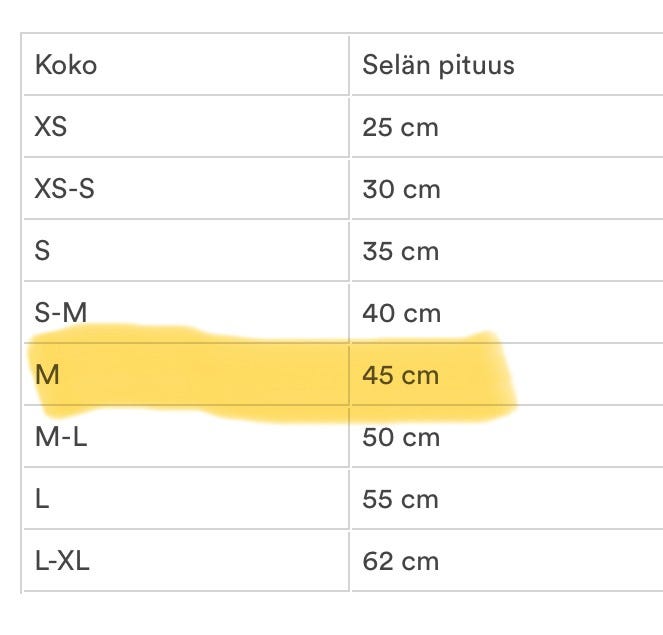Click the 35 cm back length

coord(400,250)
